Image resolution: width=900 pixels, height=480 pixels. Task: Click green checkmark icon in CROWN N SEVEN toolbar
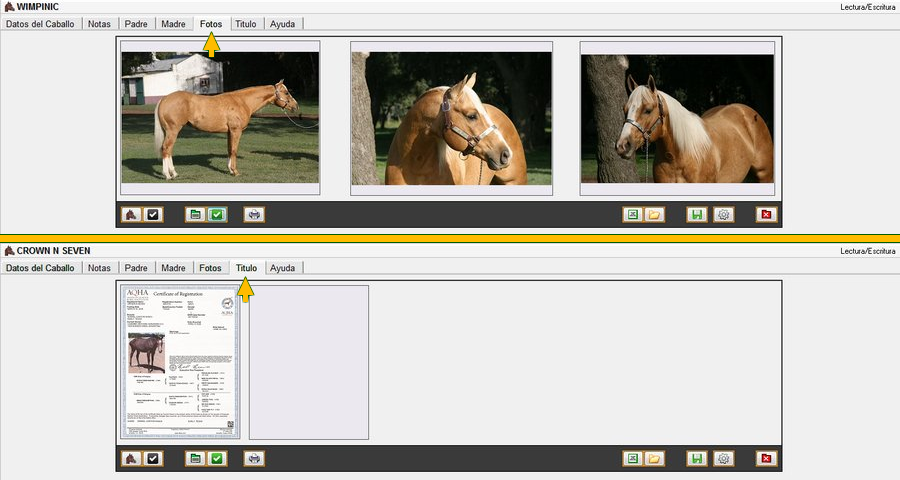pyautogui.click(x=217, y=459)
